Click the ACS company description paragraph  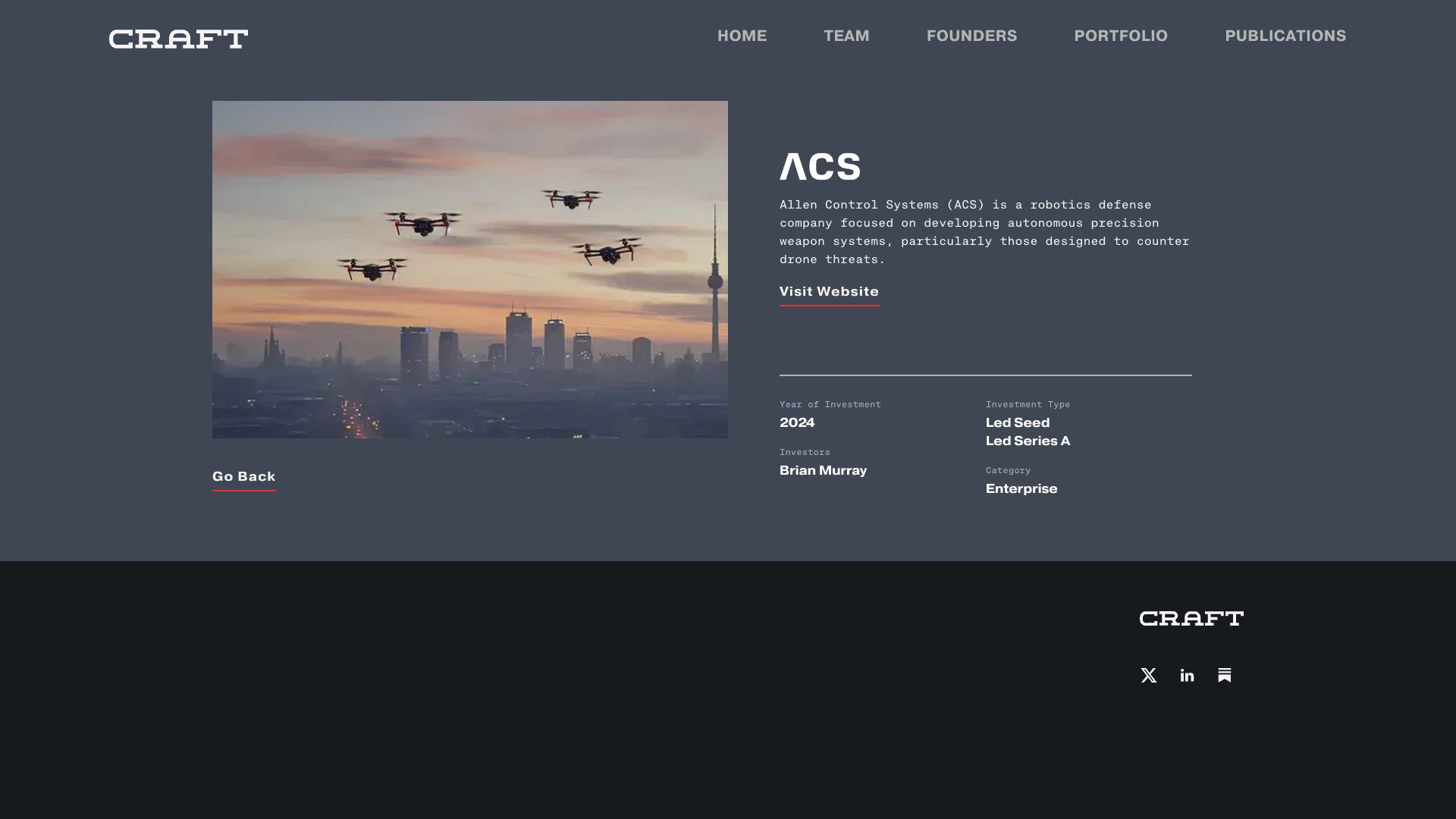pos(984,231)
